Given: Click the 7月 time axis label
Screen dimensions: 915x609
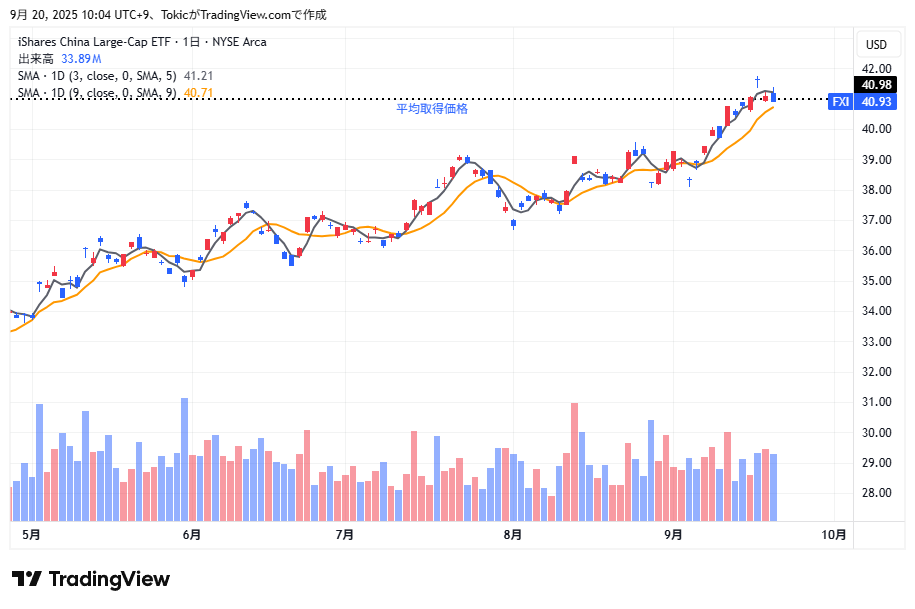Looking at the screenshot, I should (x=345, y=534).
